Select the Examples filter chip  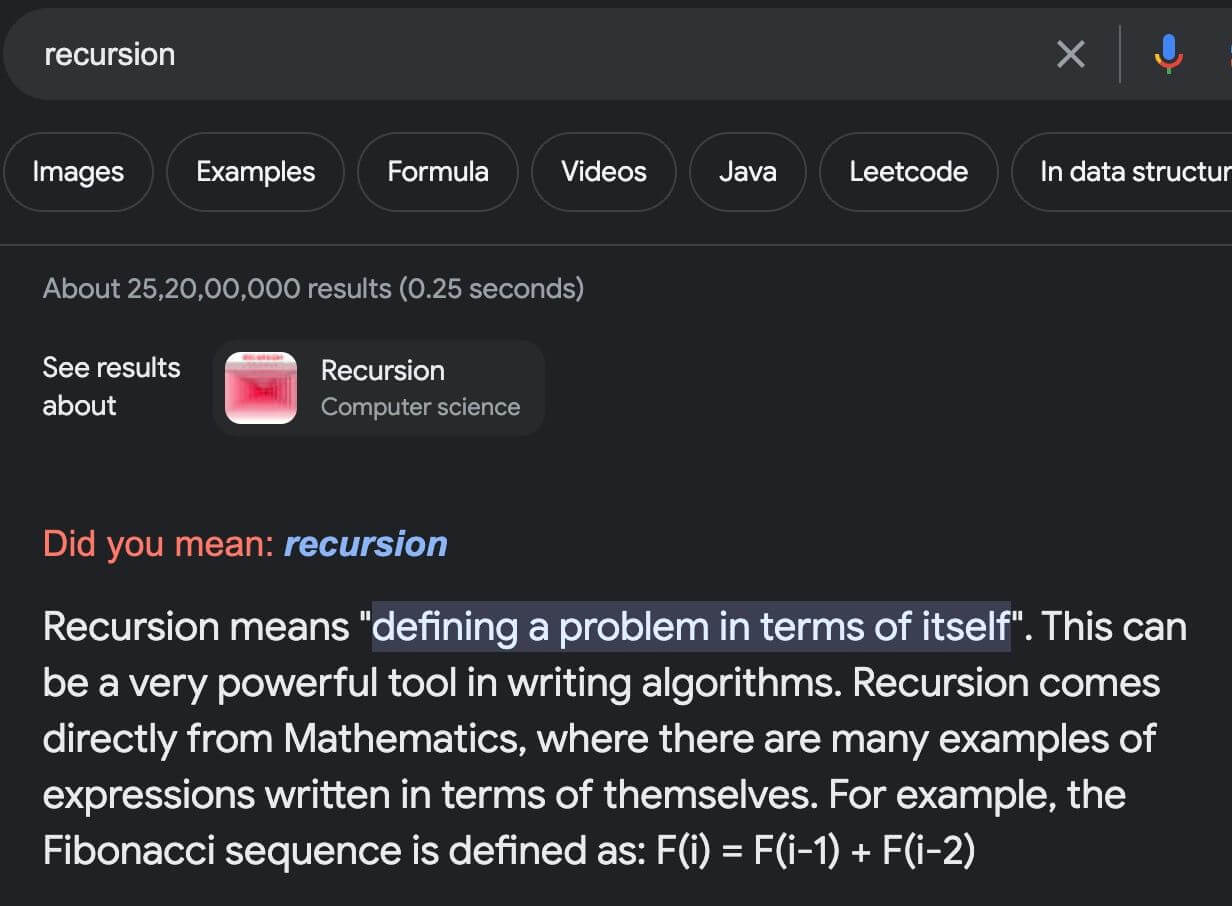point(255,172)
